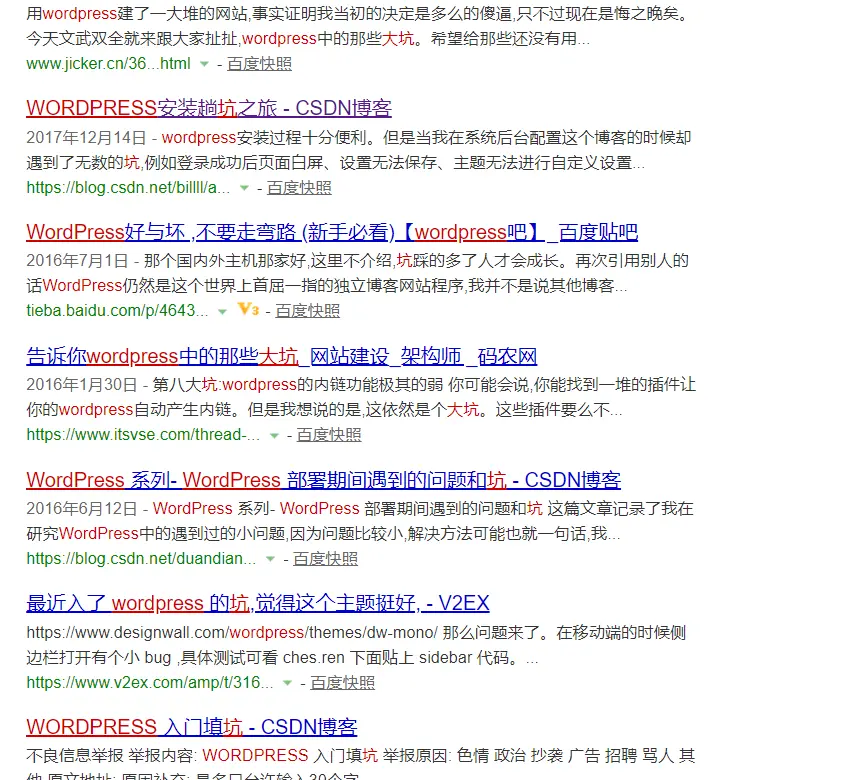Open result '告诉你wordpress中的那些大坑' 码农网
Screen dimensions: 859x780
tap(282, 356)
